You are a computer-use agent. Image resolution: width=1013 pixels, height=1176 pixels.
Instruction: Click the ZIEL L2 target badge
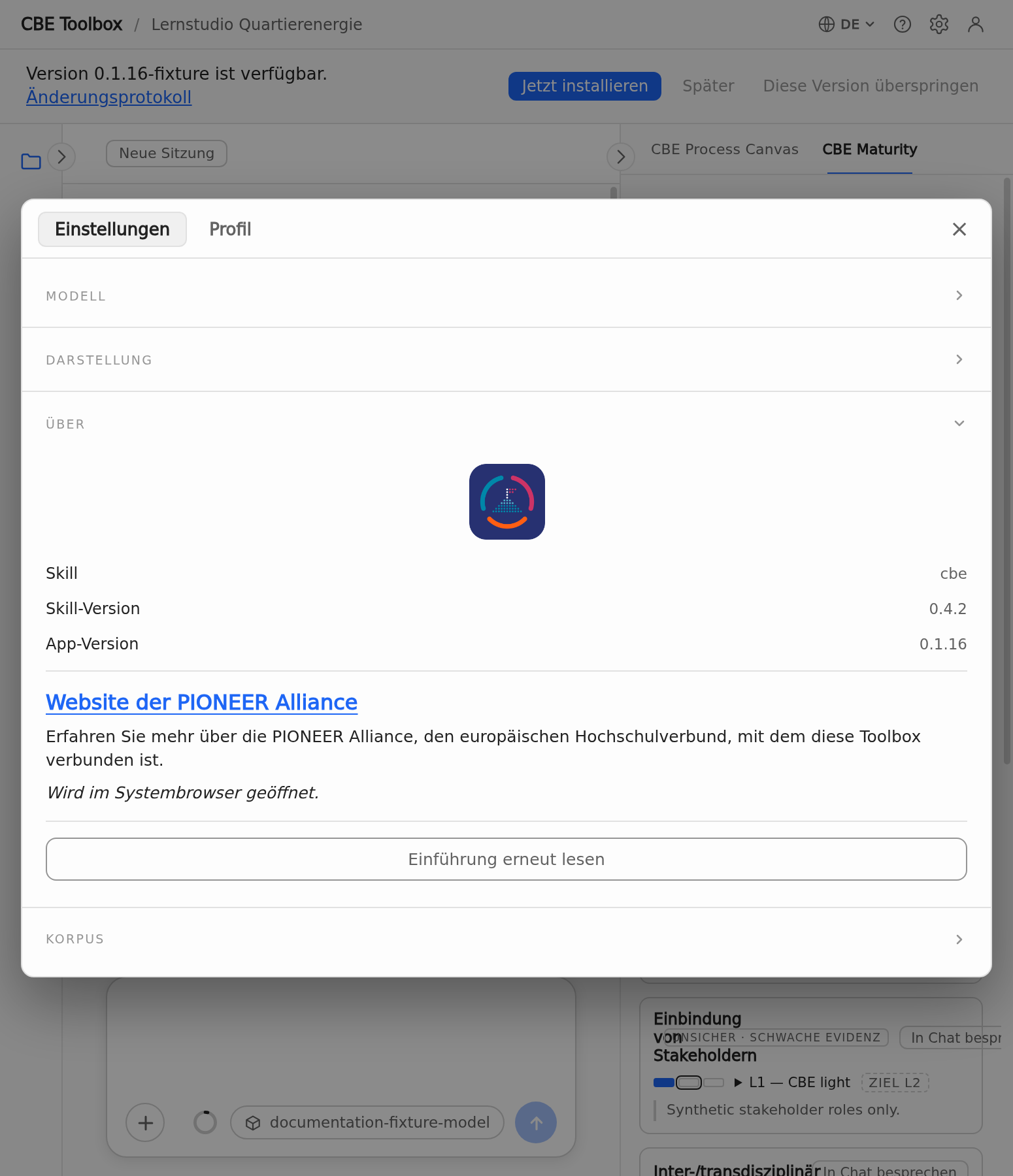tap(895, 1083)
